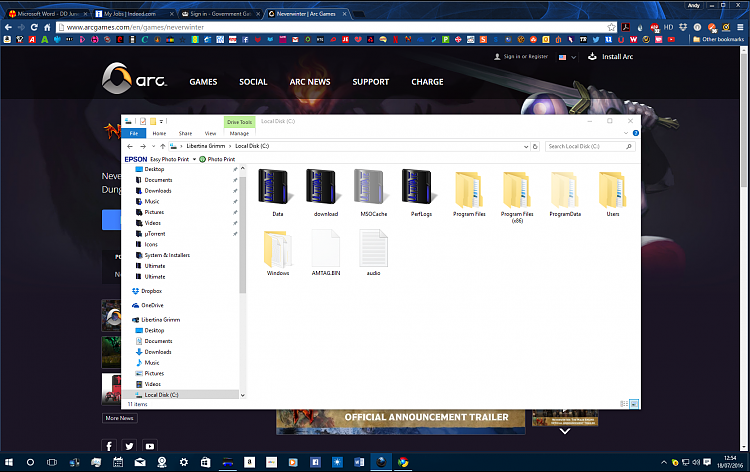Open Chrome menu hamburger icon

point(740,27)
